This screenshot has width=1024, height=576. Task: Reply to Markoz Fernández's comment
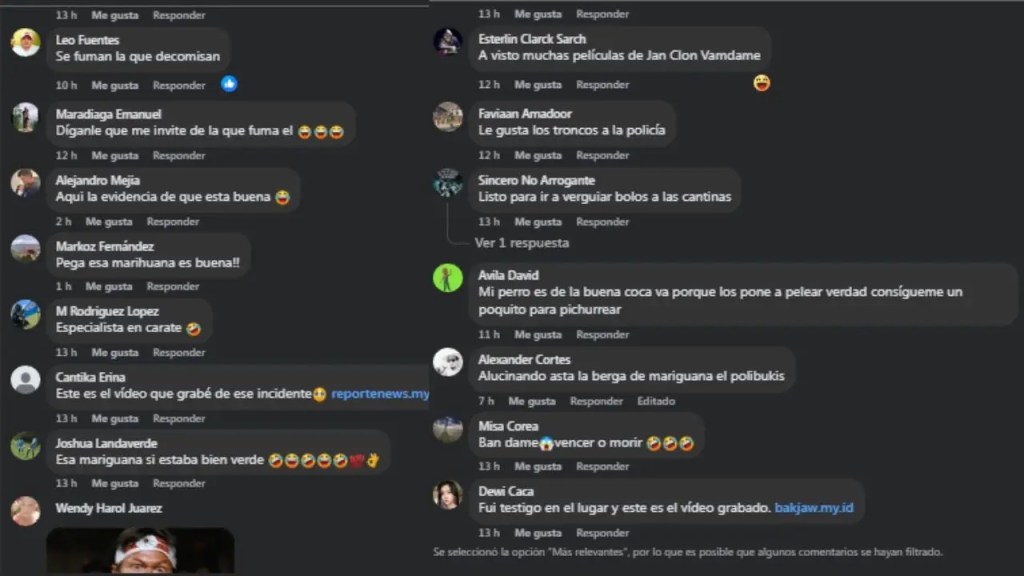pos(172,286)
